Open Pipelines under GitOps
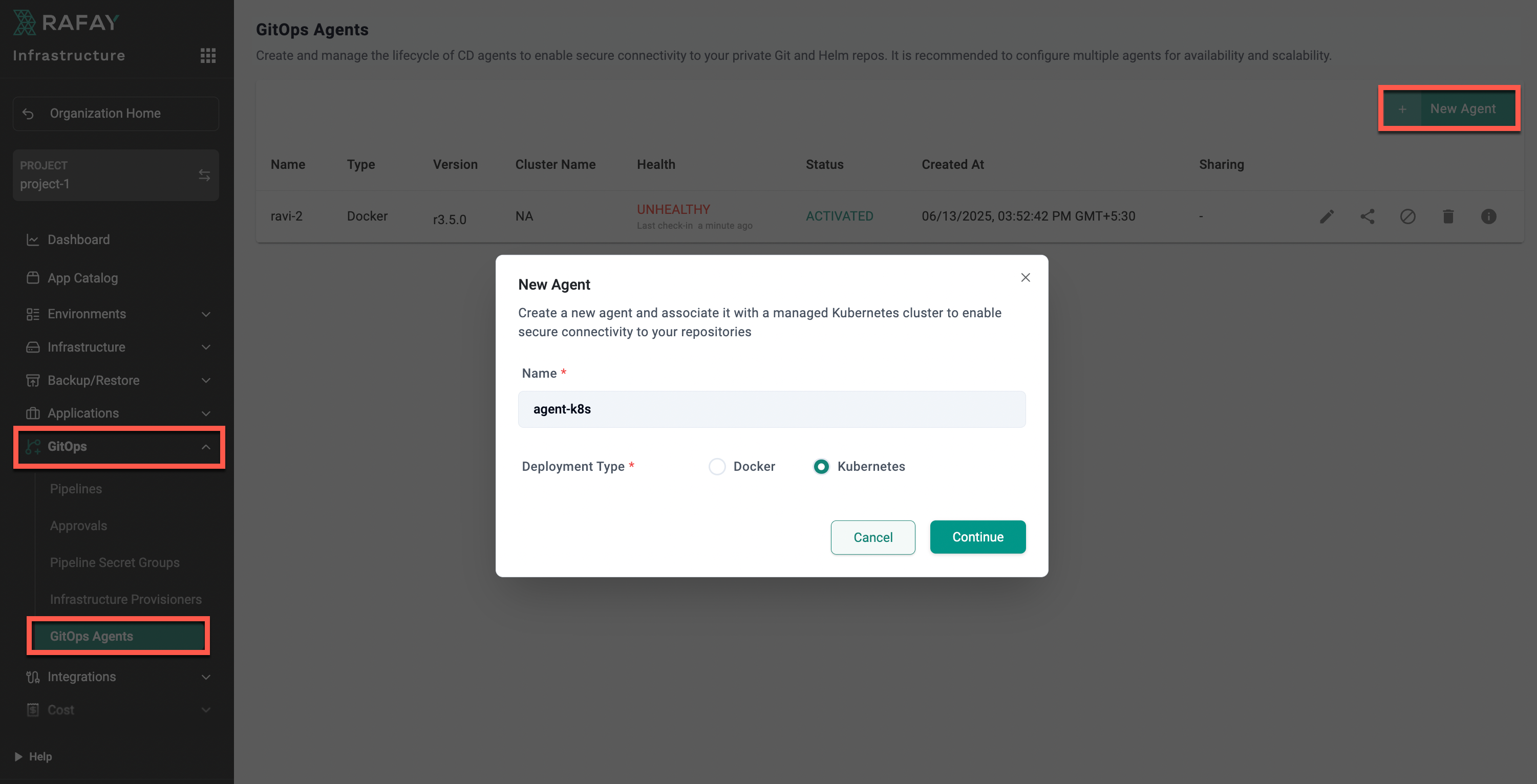 tap(76, 489)
